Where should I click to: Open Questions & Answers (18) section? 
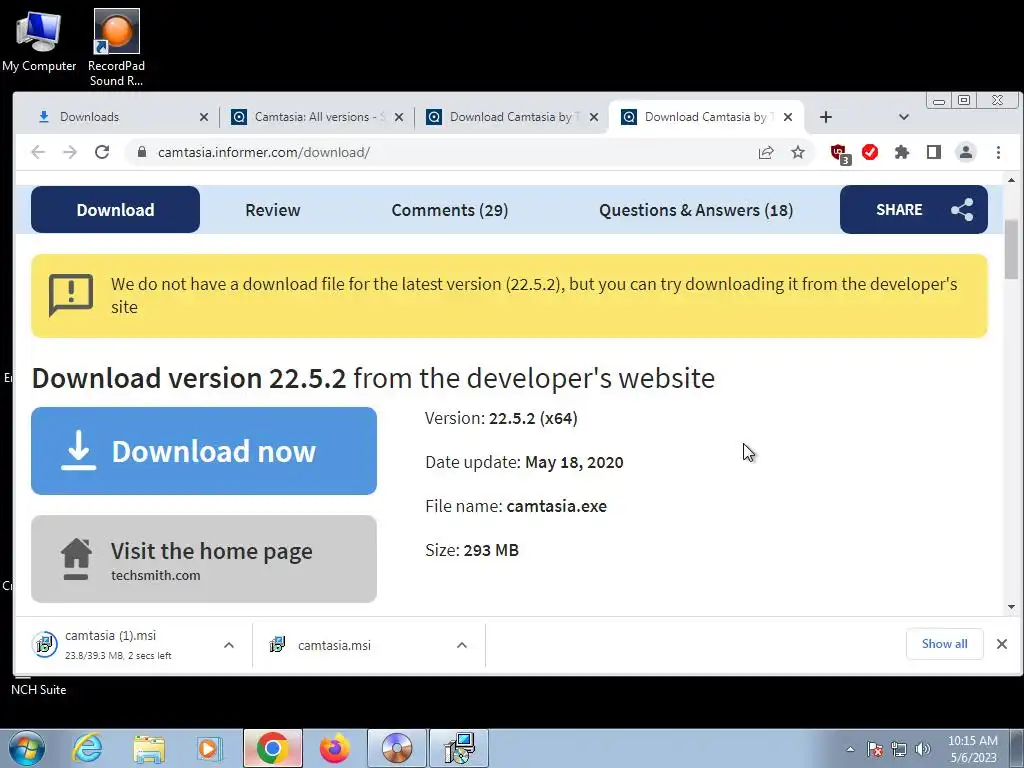coord(696,210)
